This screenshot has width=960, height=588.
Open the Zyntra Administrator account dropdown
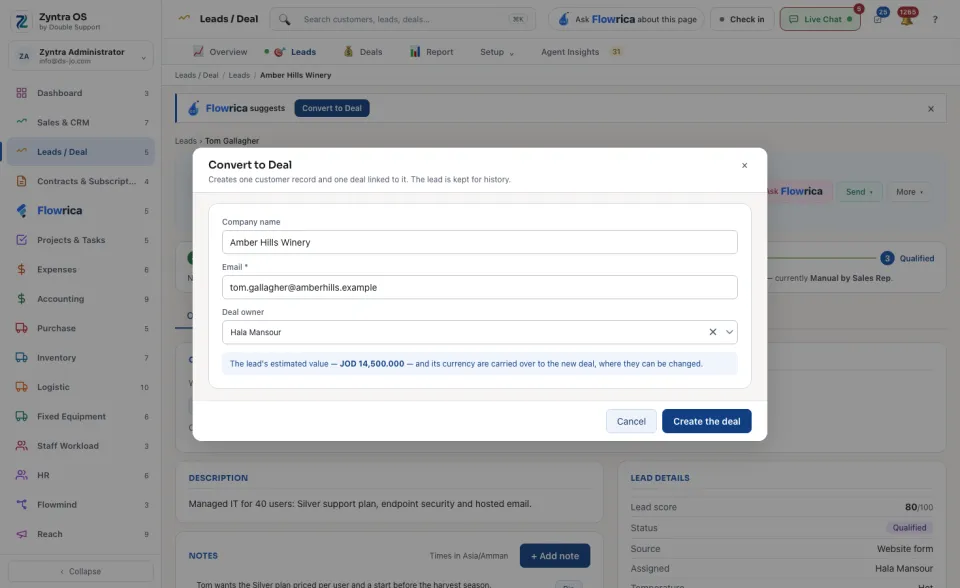81,56
